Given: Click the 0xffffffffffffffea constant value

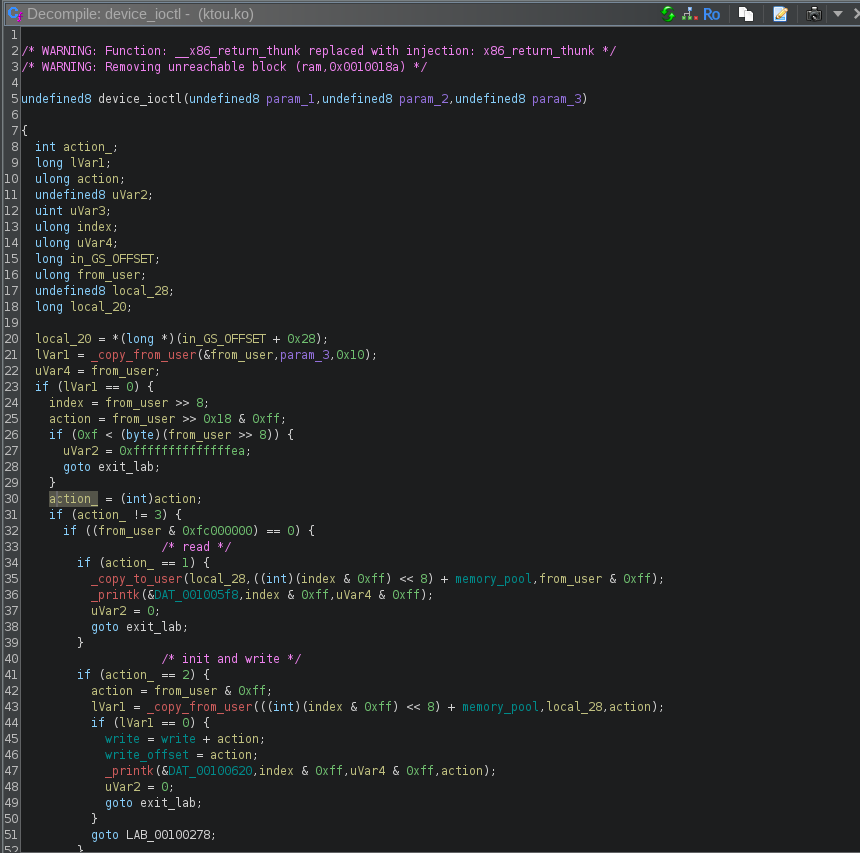Looking at the screenshot, I should pyautogui.click(x=182, y=451).
